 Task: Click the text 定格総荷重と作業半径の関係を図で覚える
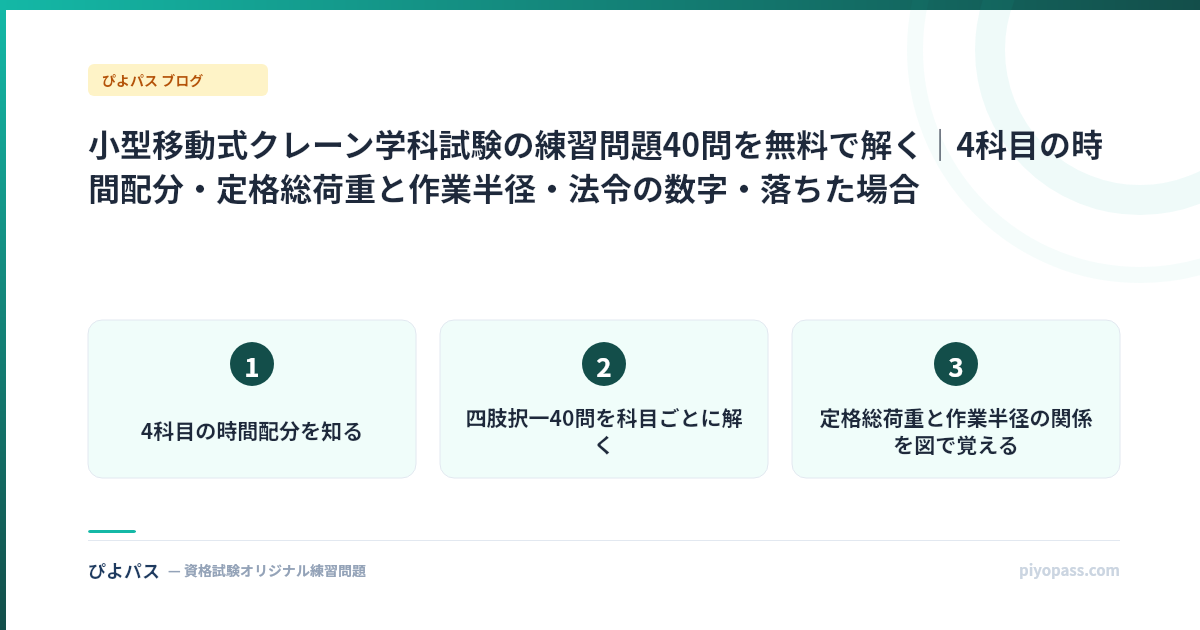pyautogui.click(x=956, y=432)
